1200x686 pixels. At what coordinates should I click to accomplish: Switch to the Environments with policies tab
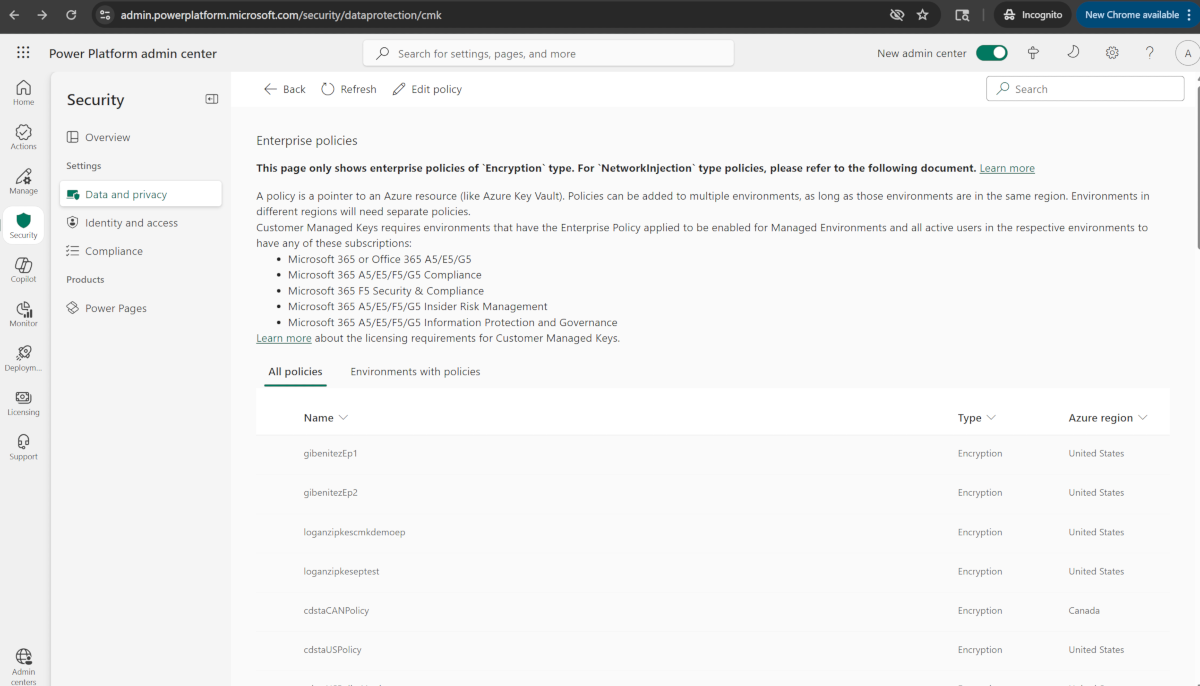(x=415, y=371)
